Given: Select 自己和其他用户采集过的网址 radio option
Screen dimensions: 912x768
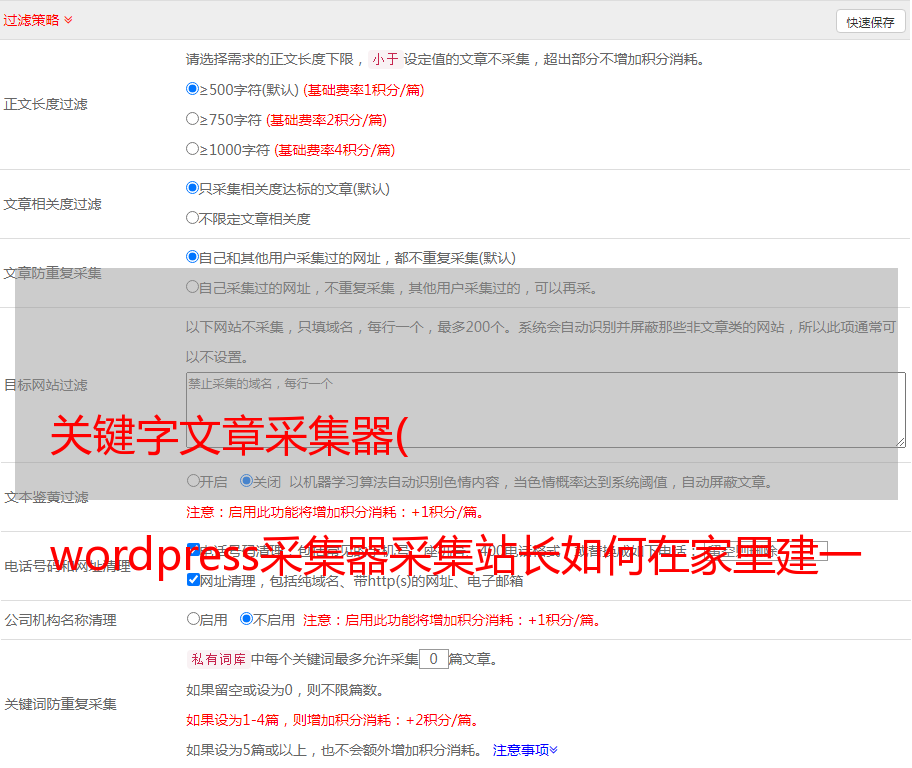Looking at the screenshot, I should 193,257.
